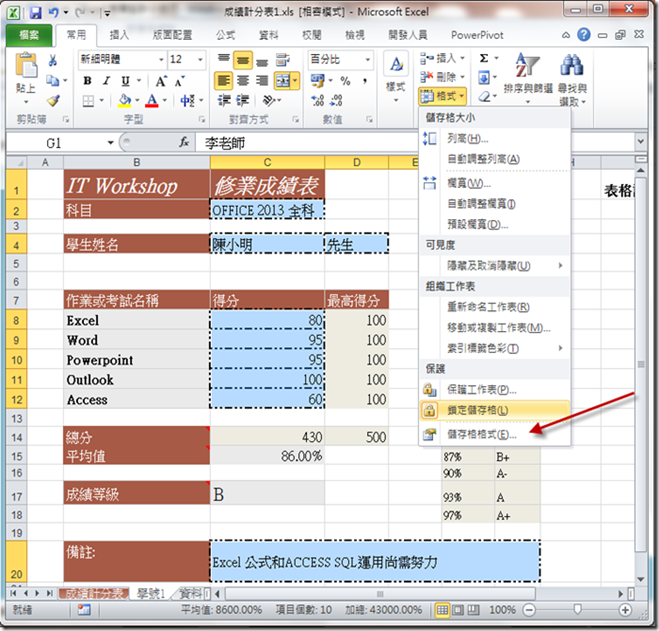Select the 學號1 sheet tab
The height and width of the screenshot is (631, 659).
click(x=151, y=594)
